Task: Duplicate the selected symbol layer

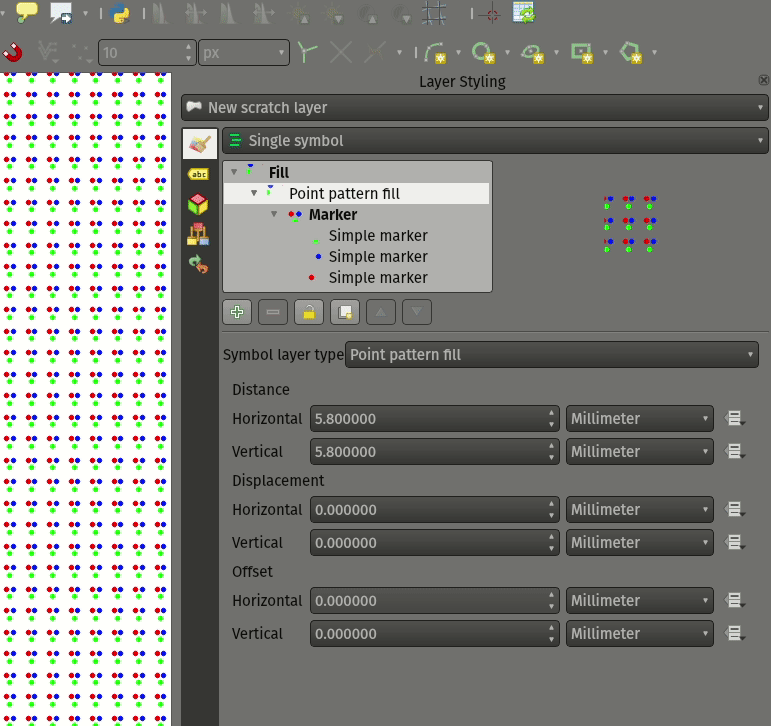Action: coord(344,312)
